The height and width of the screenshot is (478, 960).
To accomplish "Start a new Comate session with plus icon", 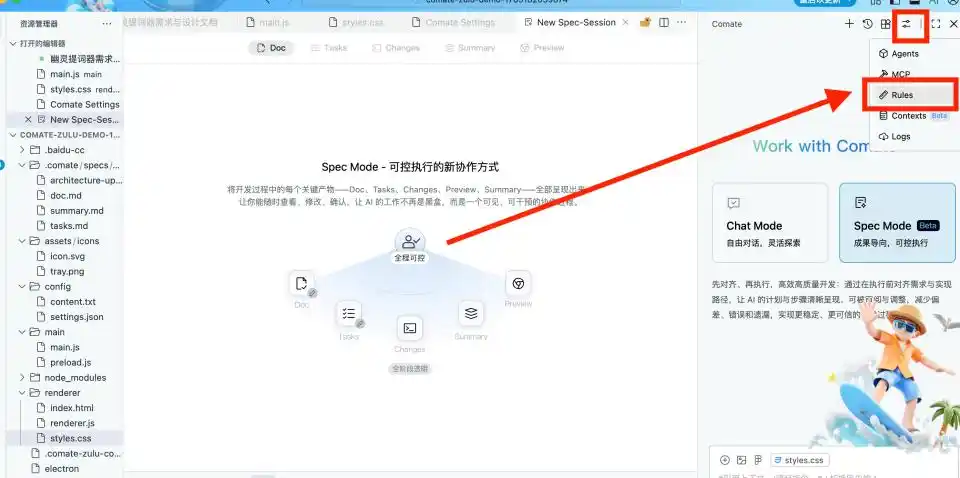I will pyautogui.click(x=849, y=24).
